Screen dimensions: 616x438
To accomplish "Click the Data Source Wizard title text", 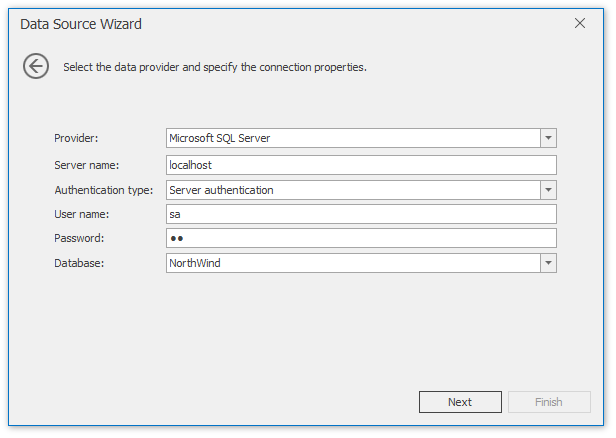I will pos(81,24).
